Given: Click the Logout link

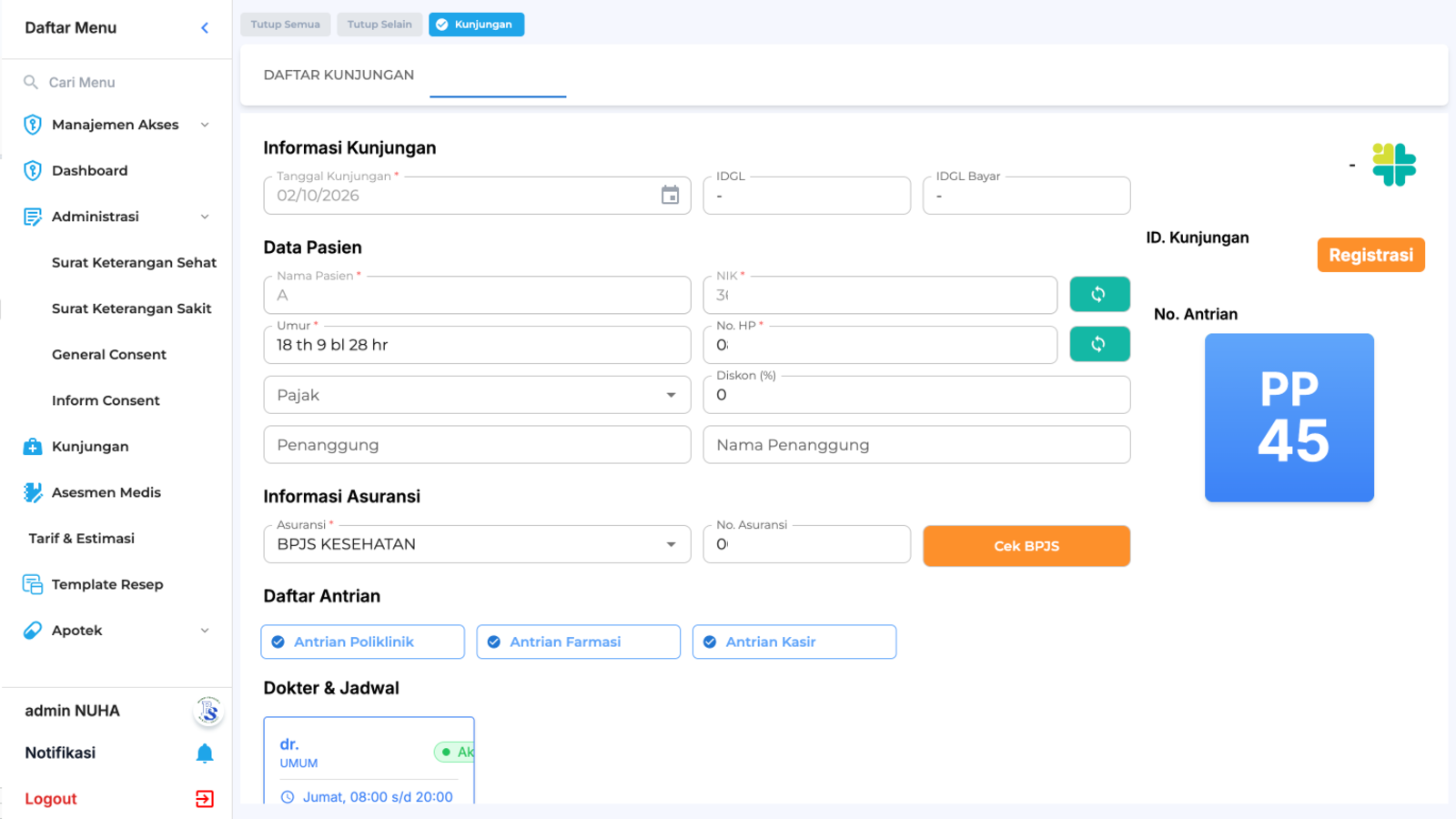Looking at the screenshot, I should (x=51, y=798).
